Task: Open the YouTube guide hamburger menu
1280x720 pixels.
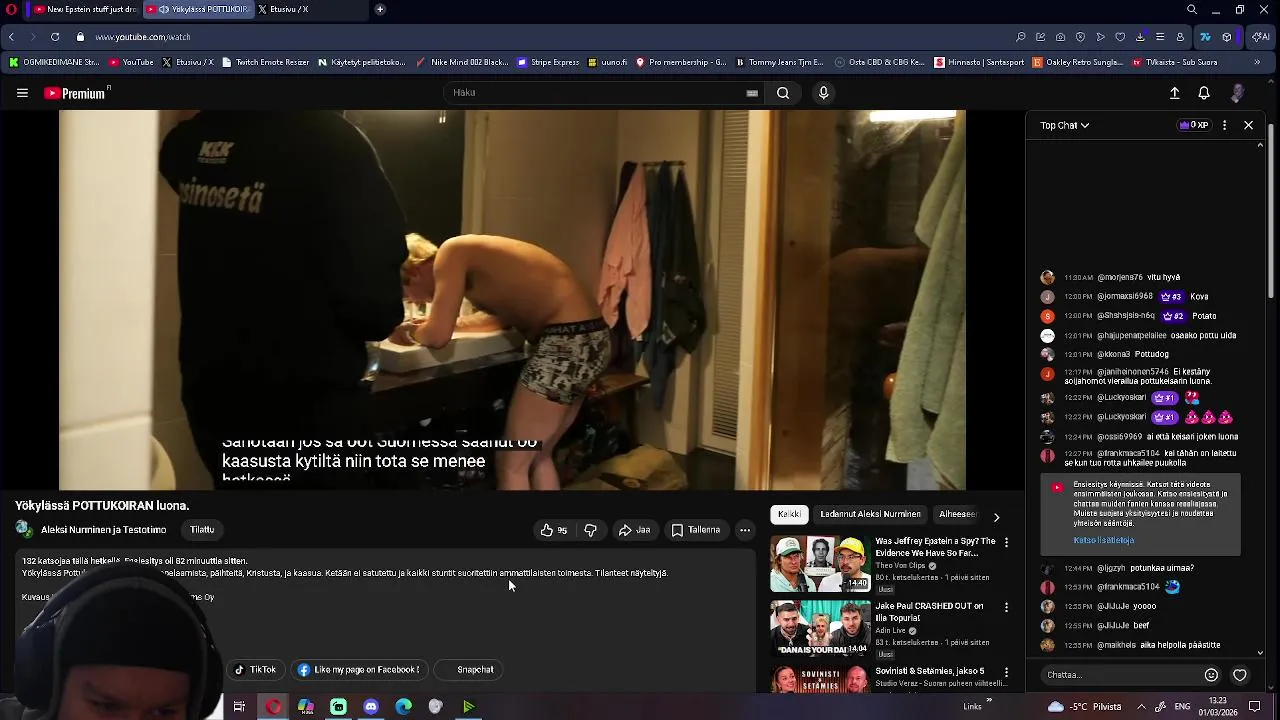Action: pos(22,93)
